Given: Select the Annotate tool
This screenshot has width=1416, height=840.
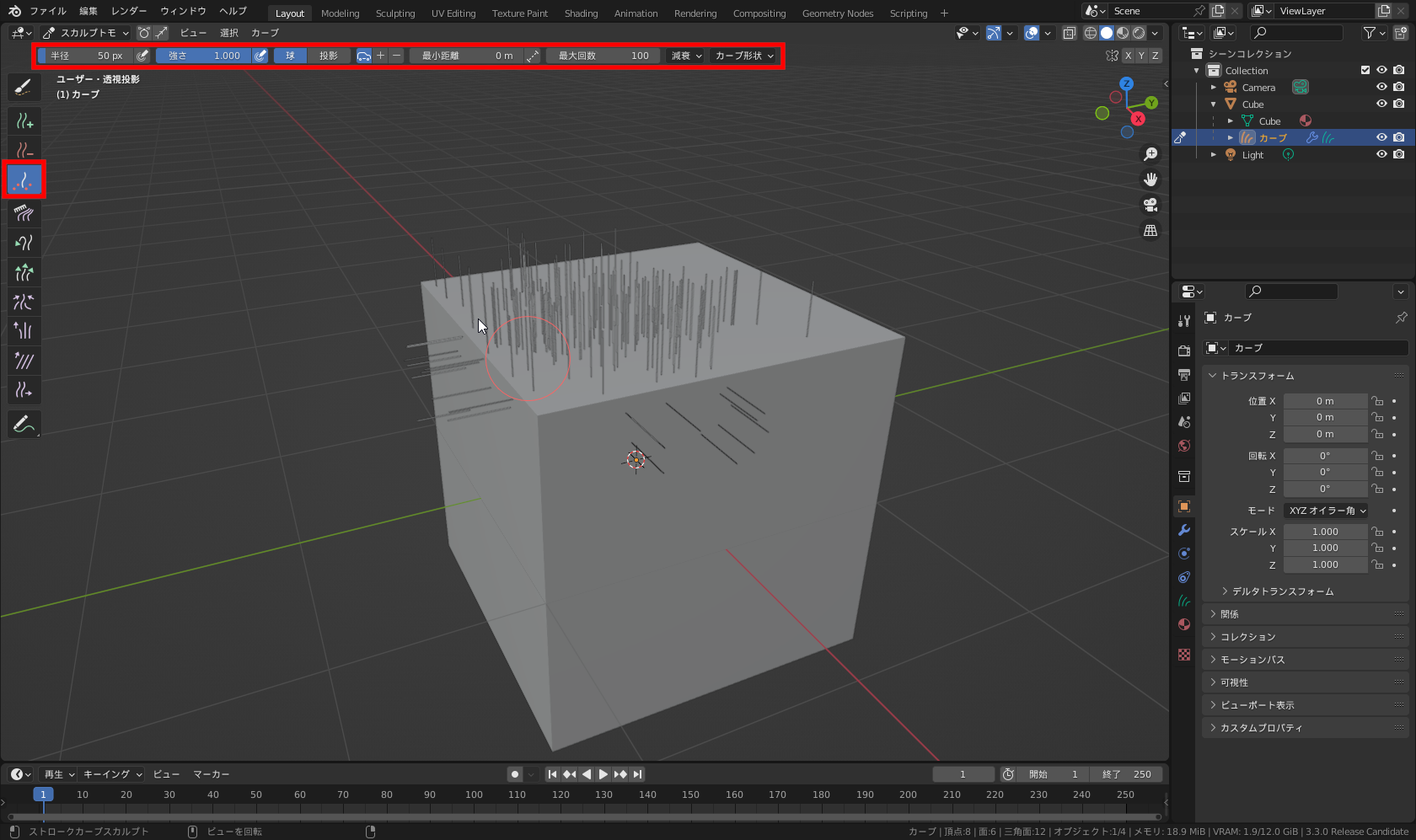Looking at the screenshot, I should click(24, 424).
